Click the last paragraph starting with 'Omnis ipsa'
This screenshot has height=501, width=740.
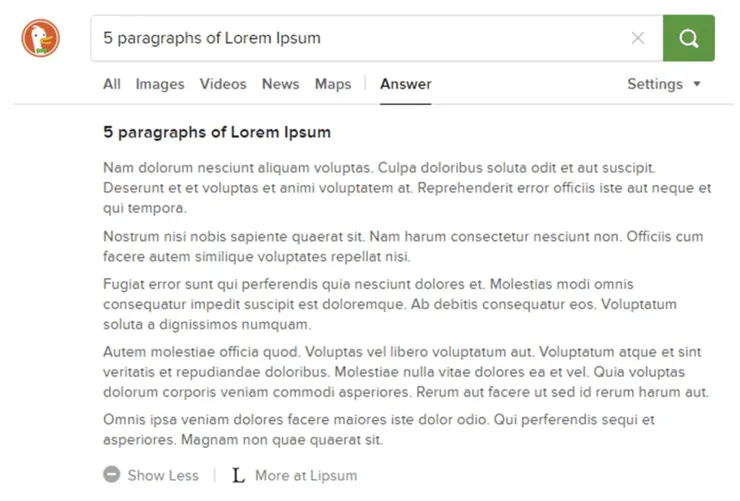(379, 430)
